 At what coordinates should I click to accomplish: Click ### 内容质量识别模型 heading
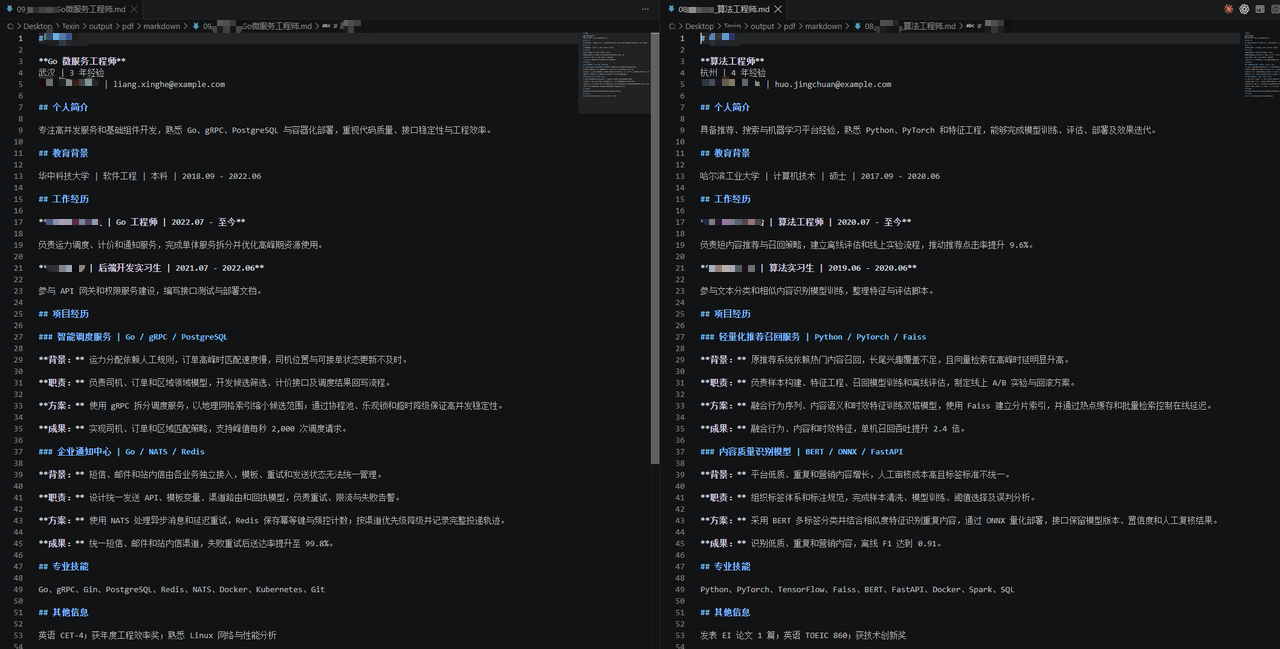[801, 452]
